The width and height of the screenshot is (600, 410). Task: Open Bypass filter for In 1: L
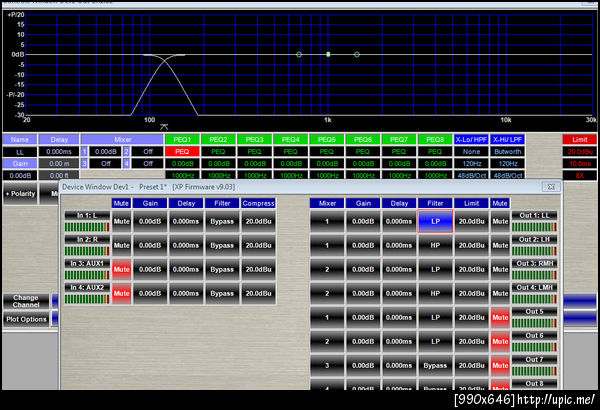point(222,221)
